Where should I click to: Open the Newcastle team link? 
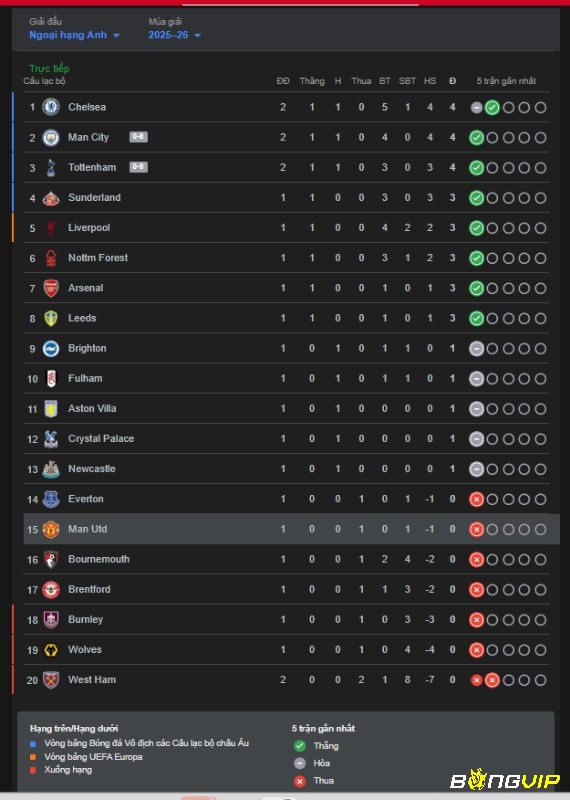tap(92, 468)
